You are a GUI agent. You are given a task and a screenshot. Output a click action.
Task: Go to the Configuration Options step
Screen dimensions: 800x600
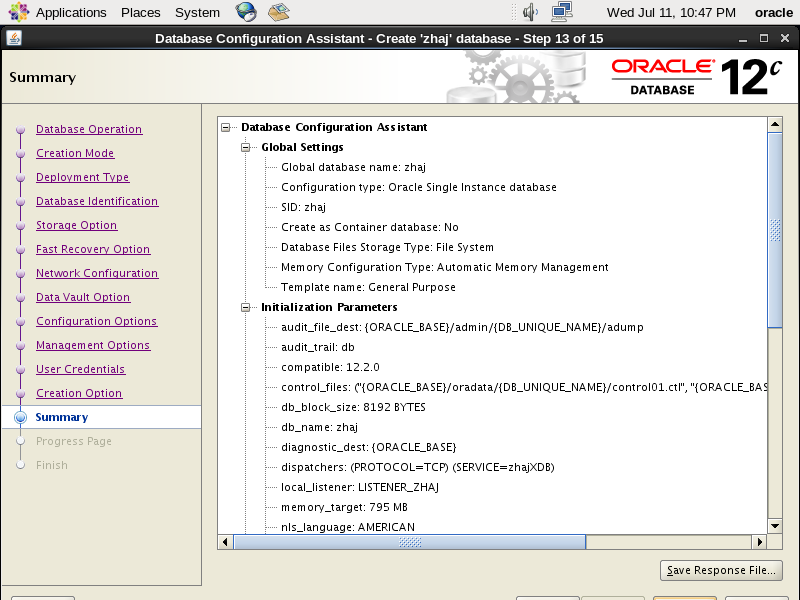(96, 321)
